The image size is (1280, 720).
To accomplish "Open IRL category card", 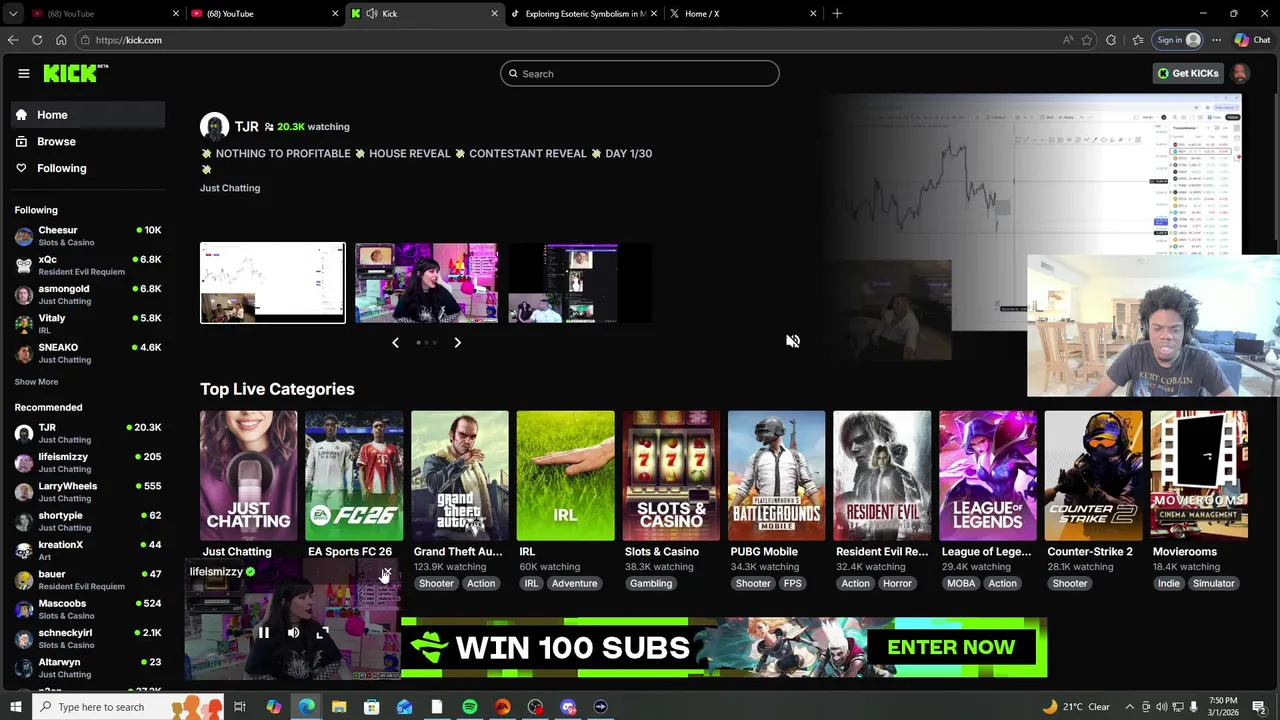I will coord(566,476).
